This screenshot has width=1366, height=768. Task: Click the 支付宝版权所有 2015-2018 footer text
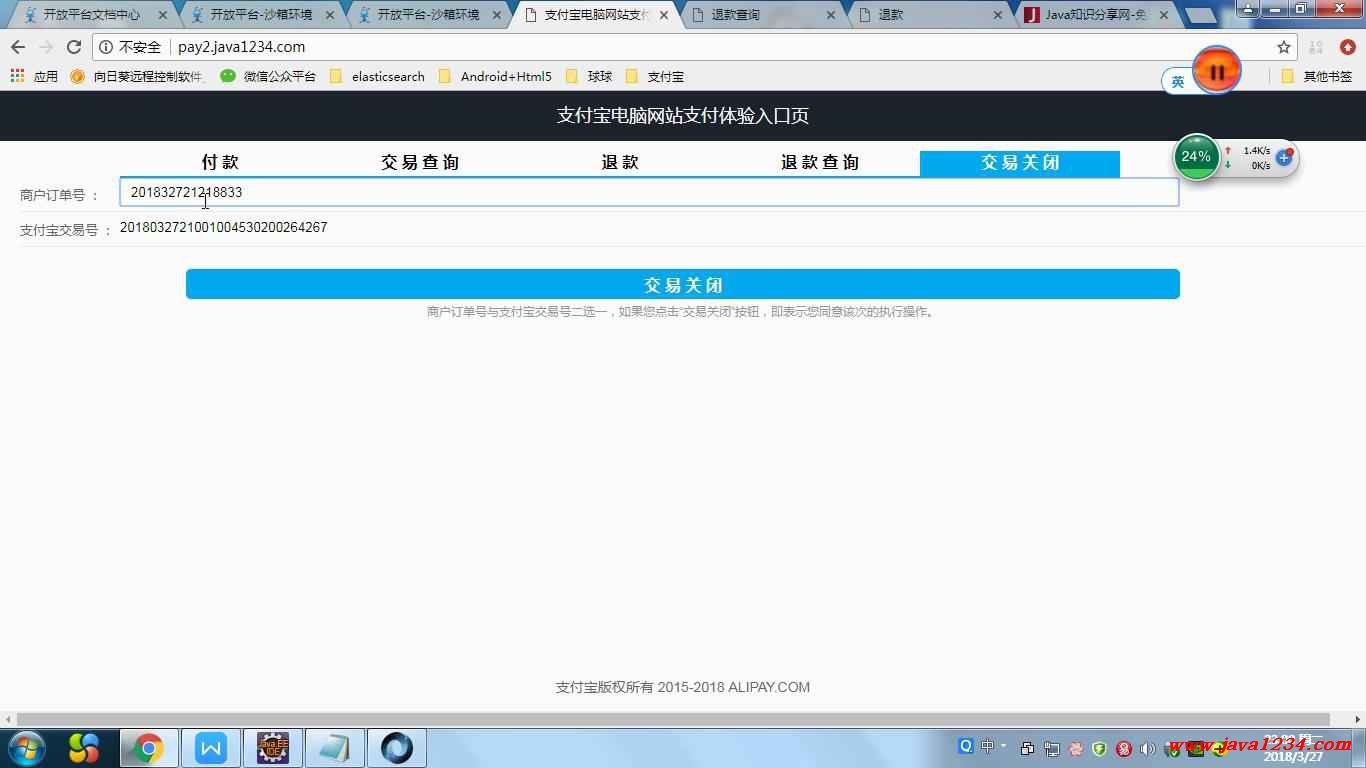pos(683,687)
